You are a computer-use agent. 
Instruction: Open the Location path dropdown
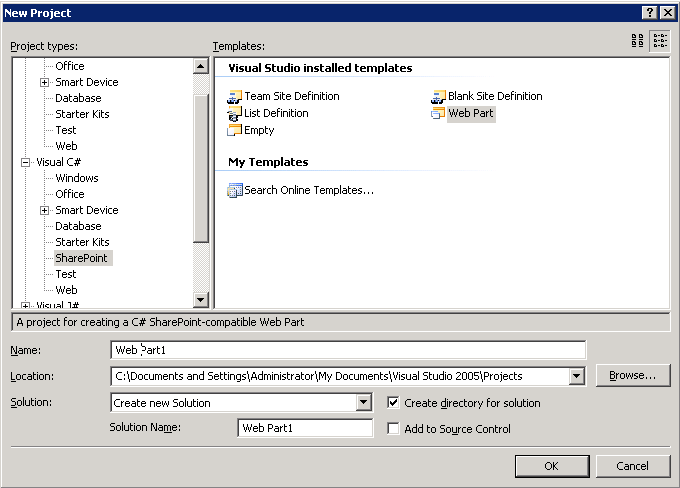[576, 376]
